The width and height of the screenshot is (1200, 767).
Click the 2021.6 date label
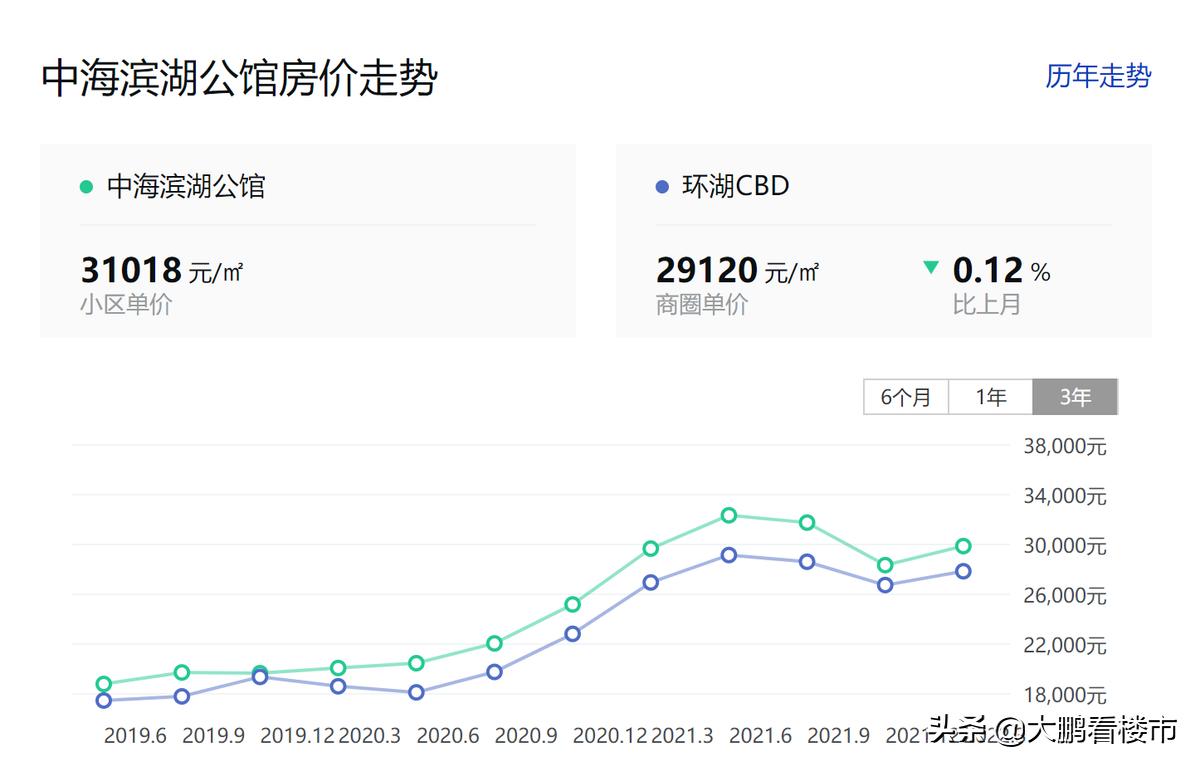point(760,735)
